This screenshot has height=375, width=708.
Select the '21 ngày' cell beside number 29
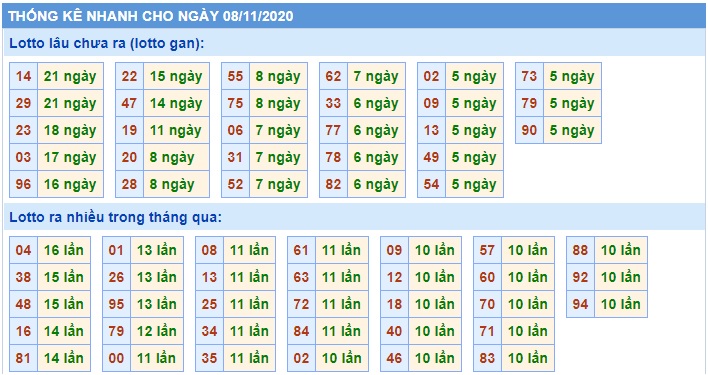pyautogui.click(x=70, y=103)
